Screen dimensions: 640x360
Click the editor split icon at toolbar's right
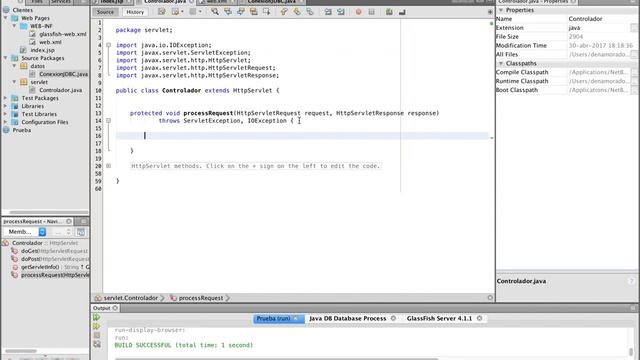click(x=490, y=12)
